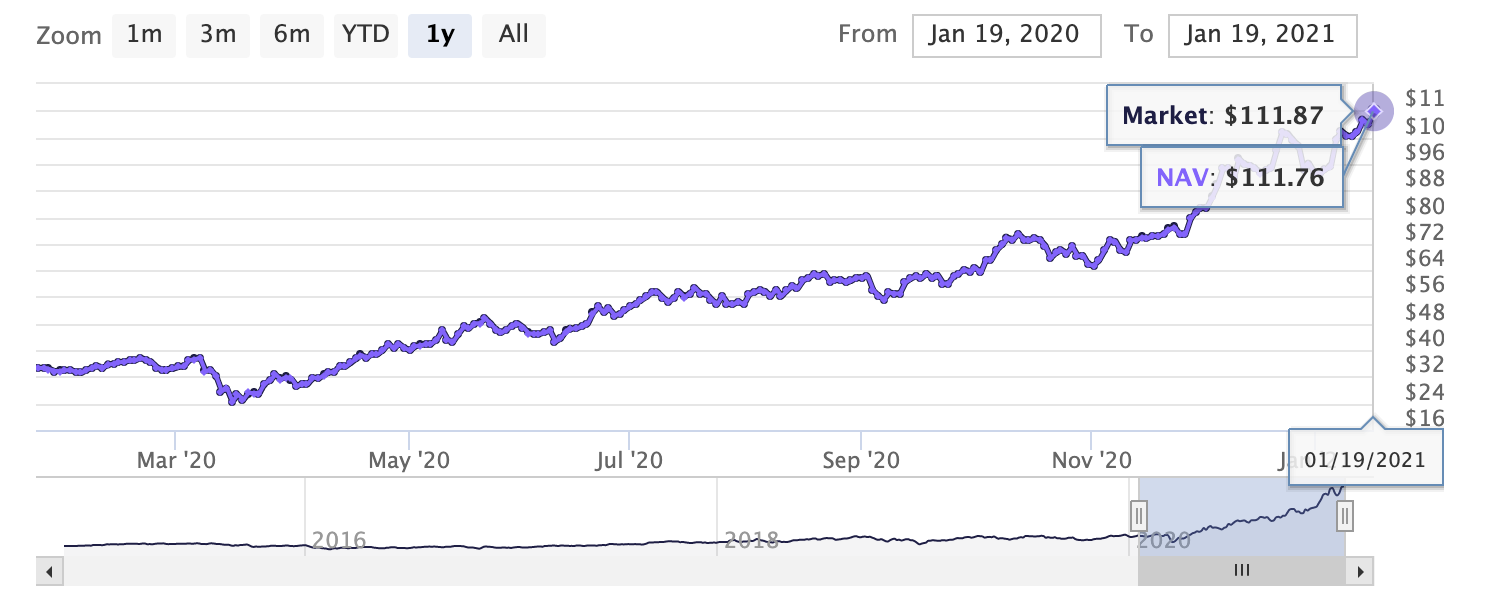
Task: Click the 01/19/2021 date label
Action: pos(1365,459)
